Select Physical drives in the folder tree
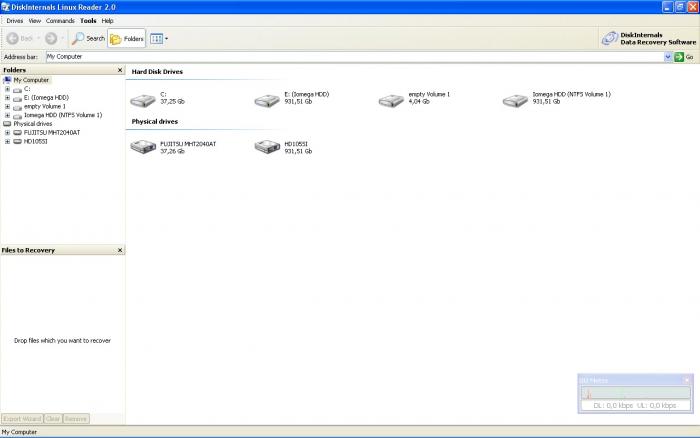This screenshot has width=700, height=438. tap(33, 124)
